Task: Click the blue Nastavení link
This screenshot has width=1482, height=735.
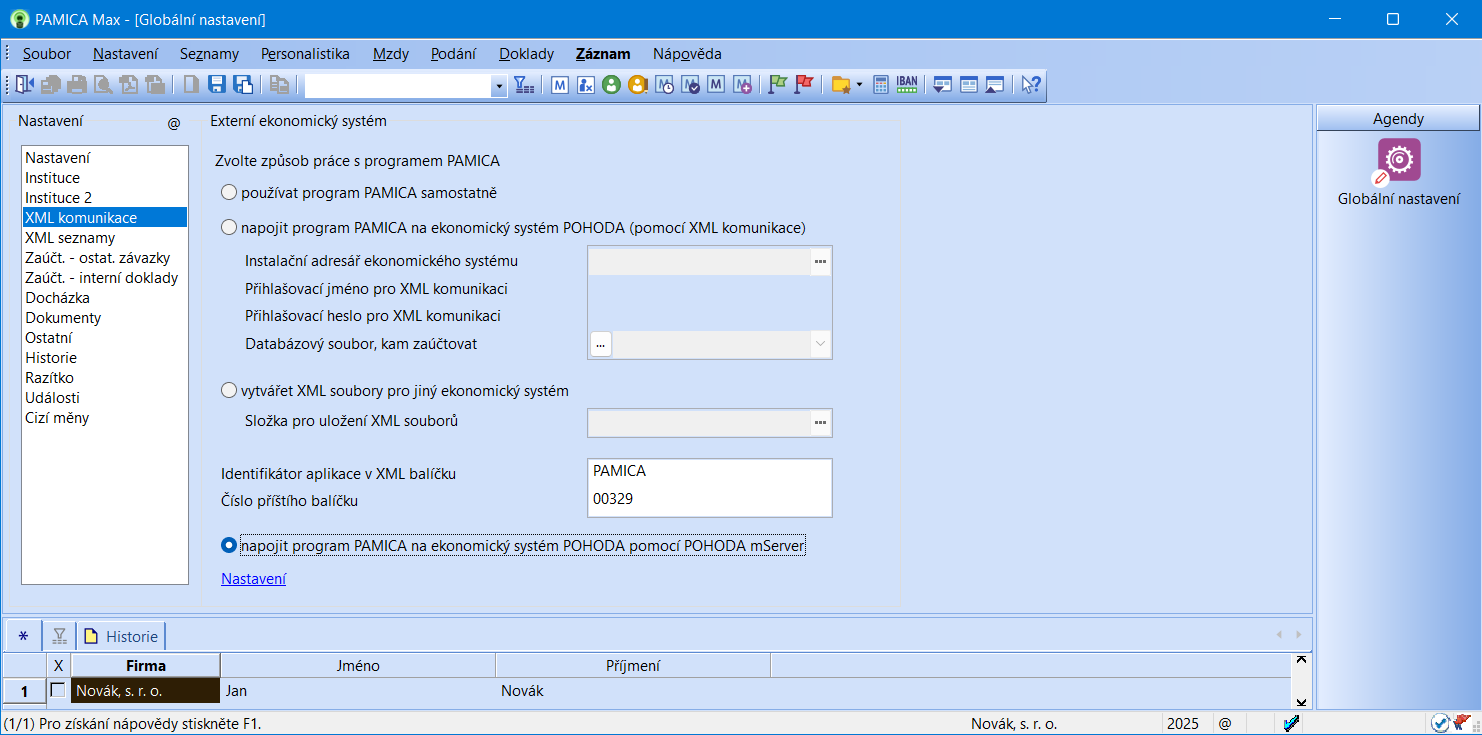Action: [x=253, y=579]
